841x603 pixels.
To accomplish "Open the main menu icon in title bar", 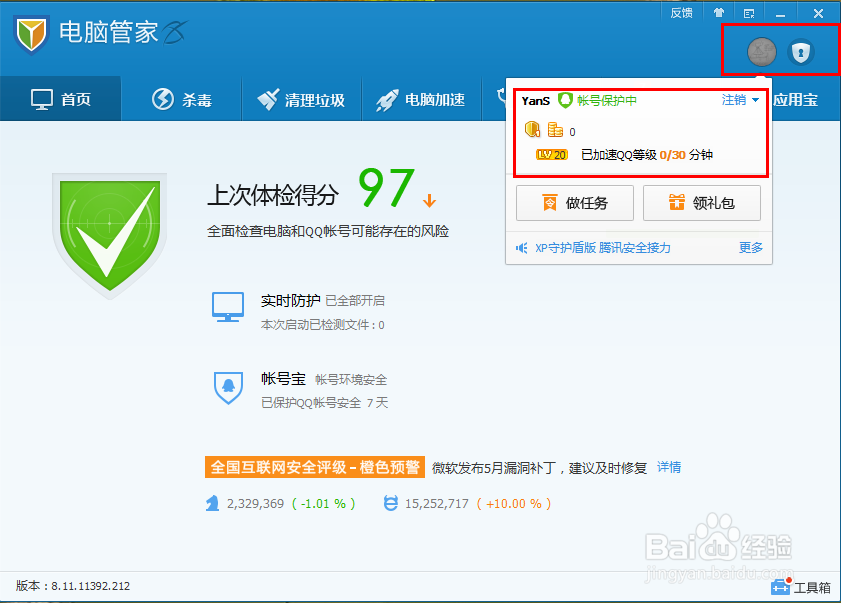I will point(749,13).
